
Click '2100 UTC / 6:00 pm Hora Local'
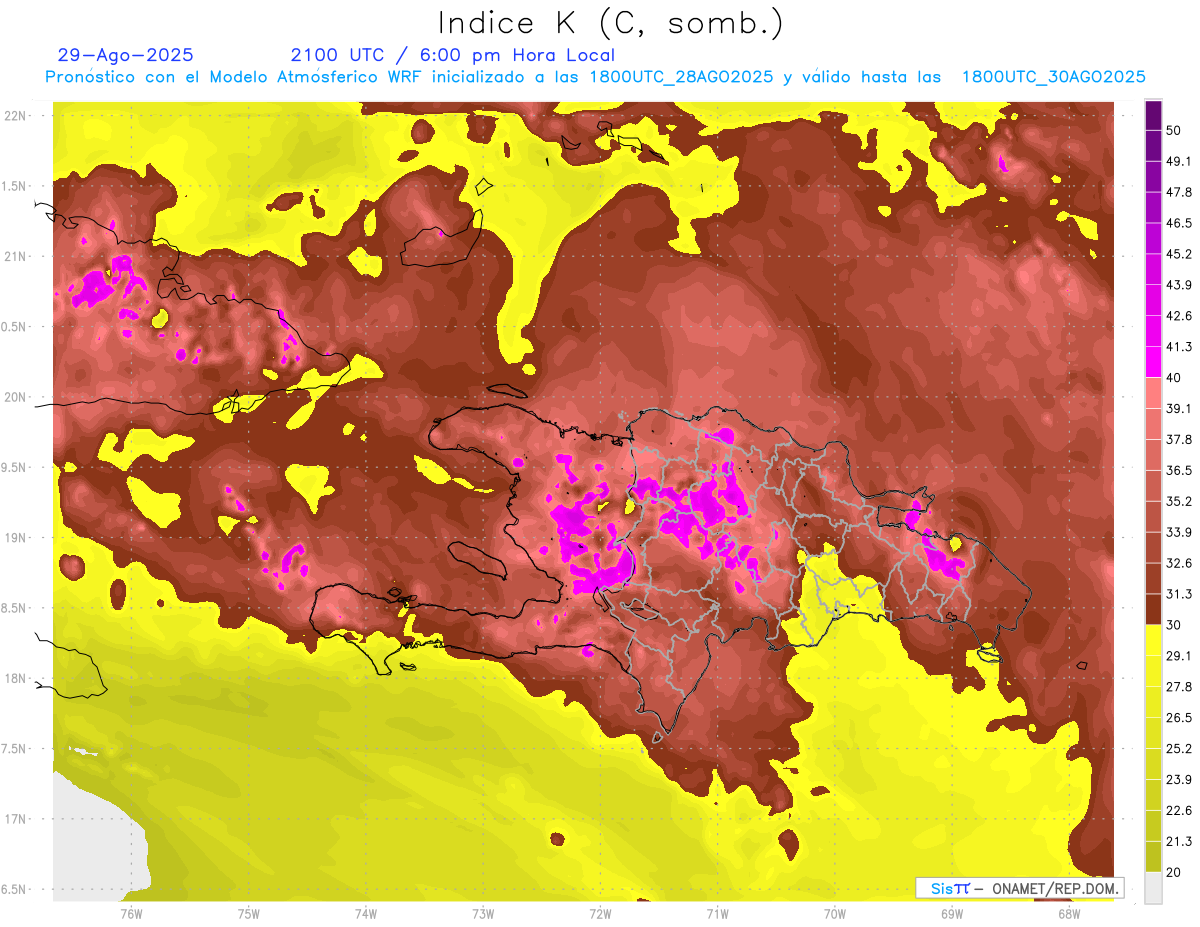click(453, 55)
